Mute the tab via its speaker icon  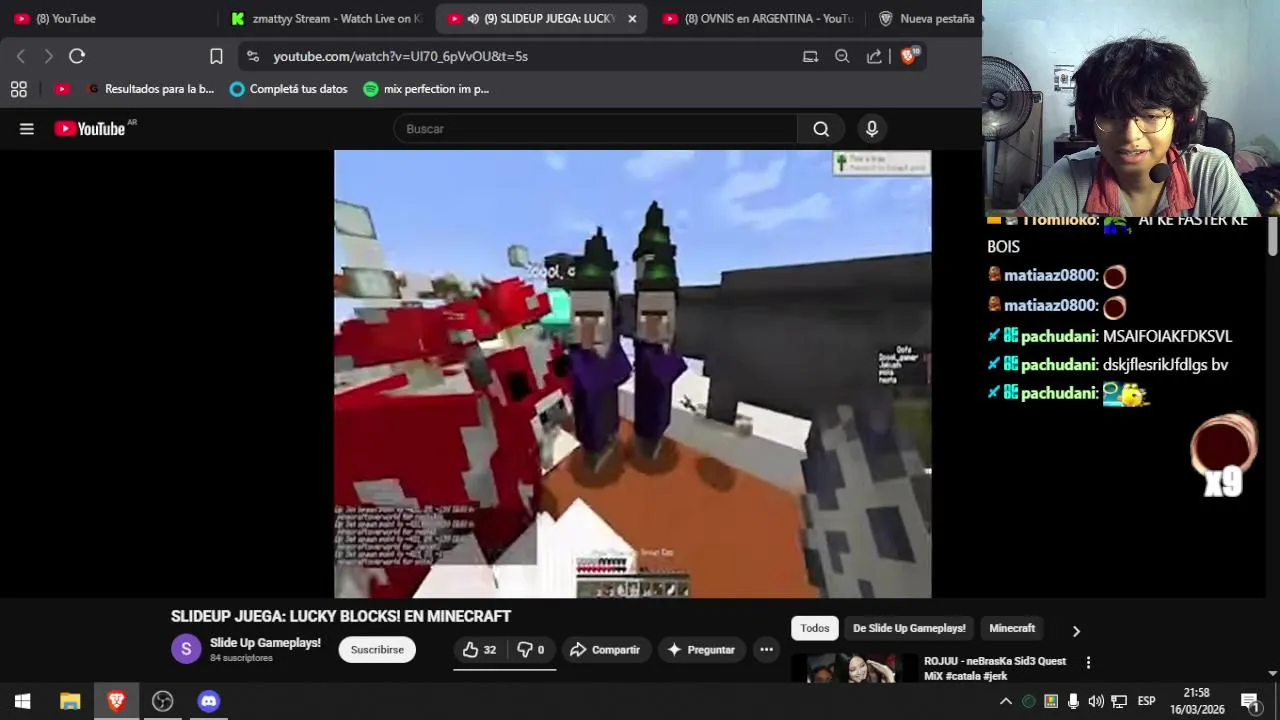click(x=473, y=19)
